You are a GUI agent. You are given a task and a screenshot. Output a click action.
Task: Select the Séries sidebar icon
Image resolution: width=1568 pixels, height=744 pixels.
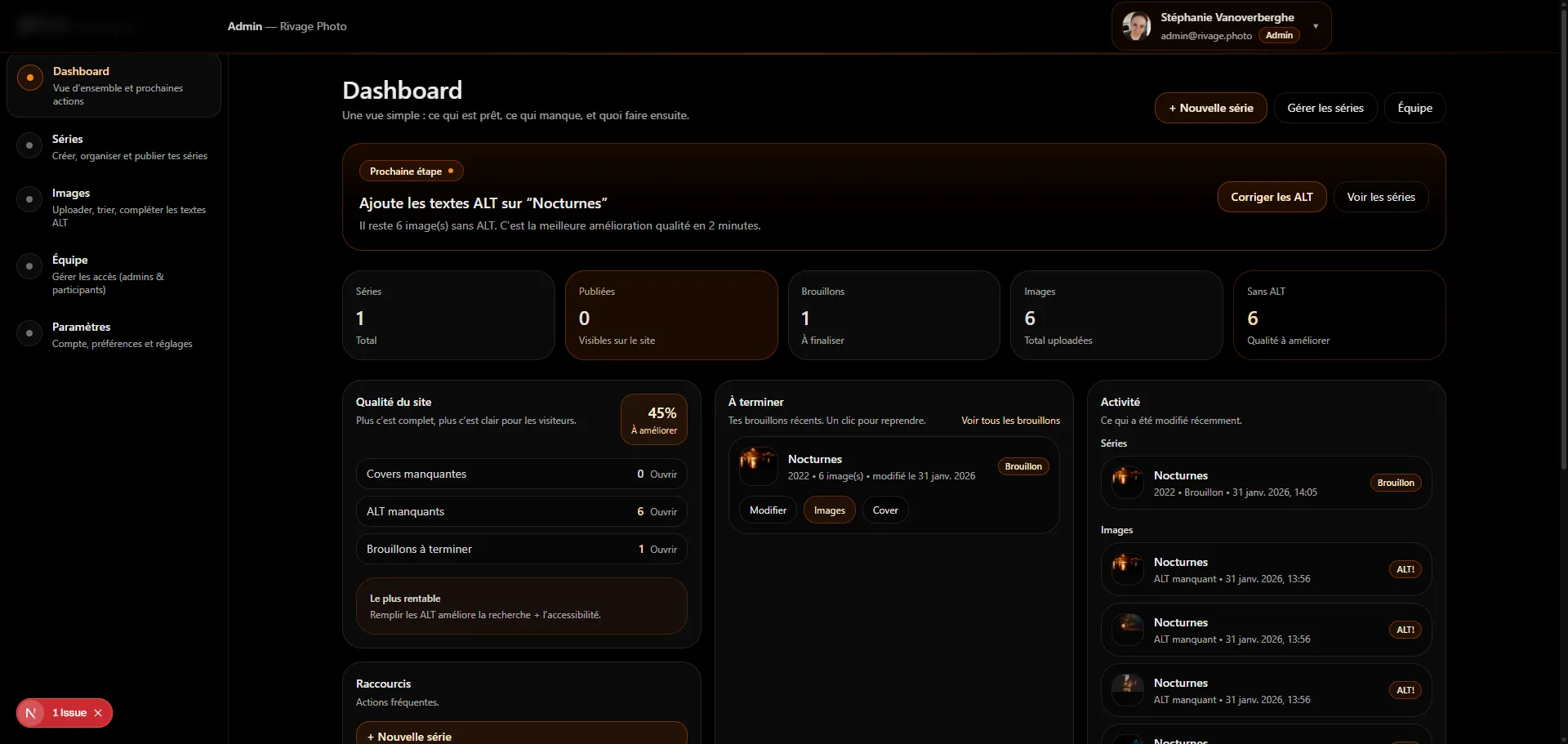point(29,145)
